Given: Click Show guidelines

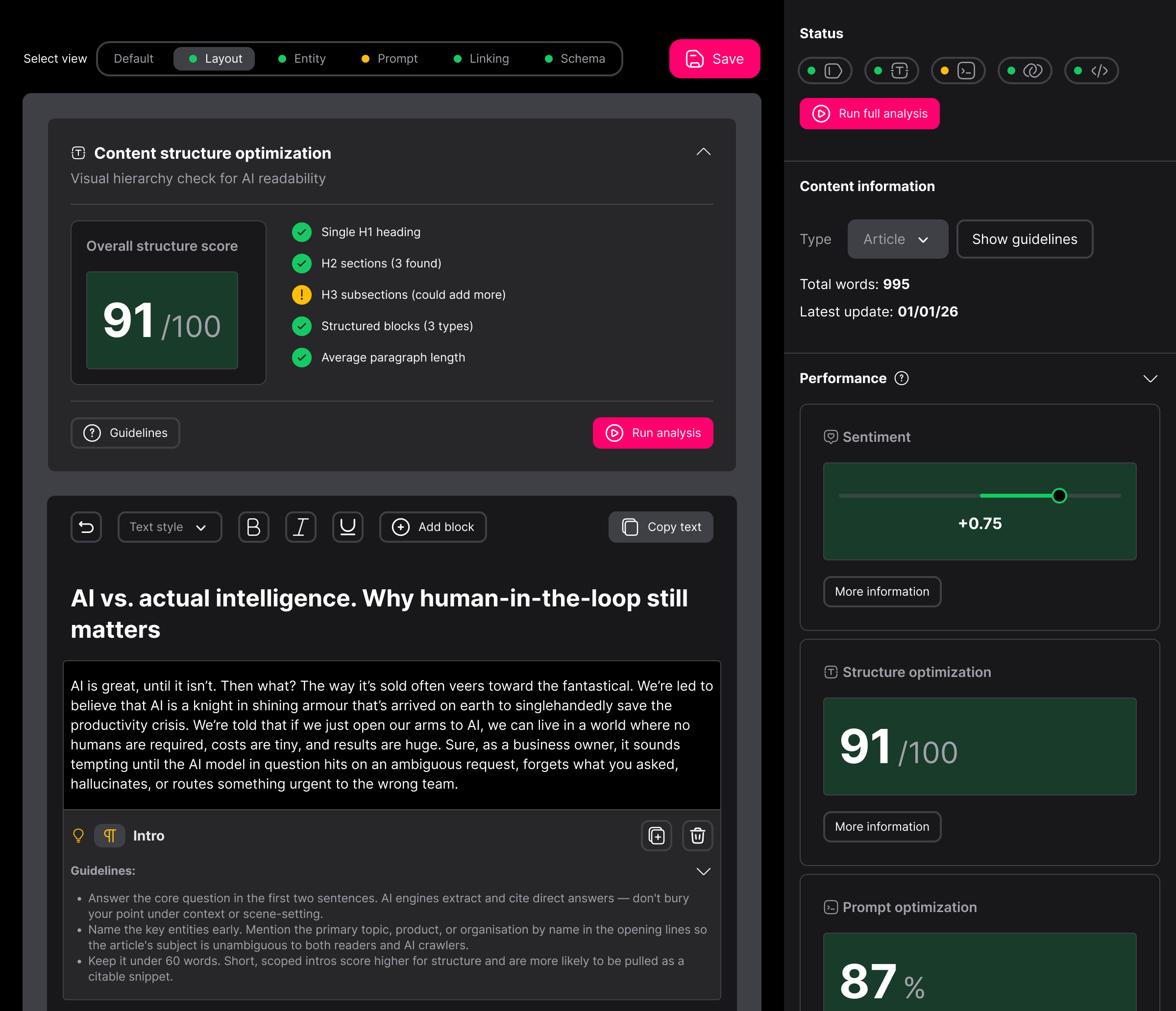Looking at the screenshot, I should point(1025,240).
